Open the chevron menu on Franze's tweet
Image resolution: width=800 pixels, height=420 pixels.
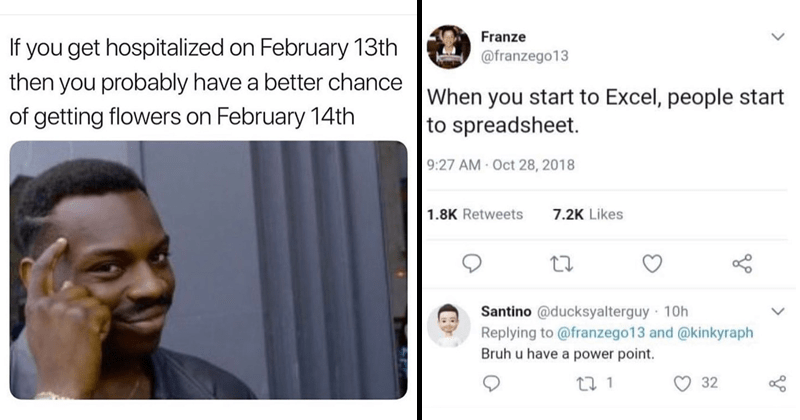click(778, 37)
